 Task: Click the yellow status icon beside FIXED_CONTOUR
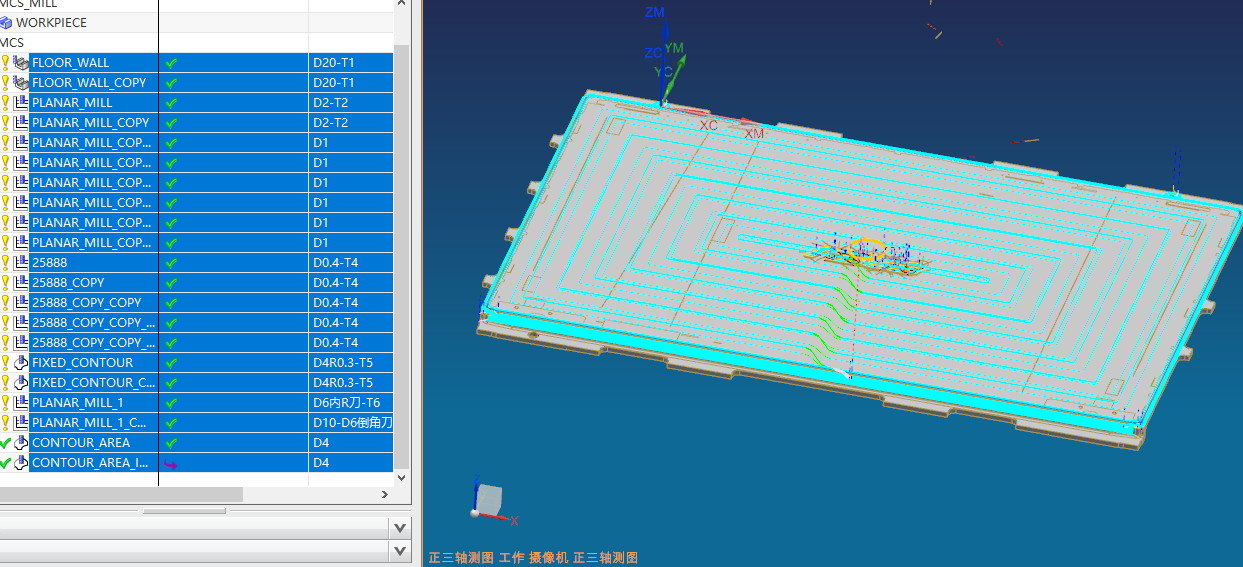click(x=5, y=362)
